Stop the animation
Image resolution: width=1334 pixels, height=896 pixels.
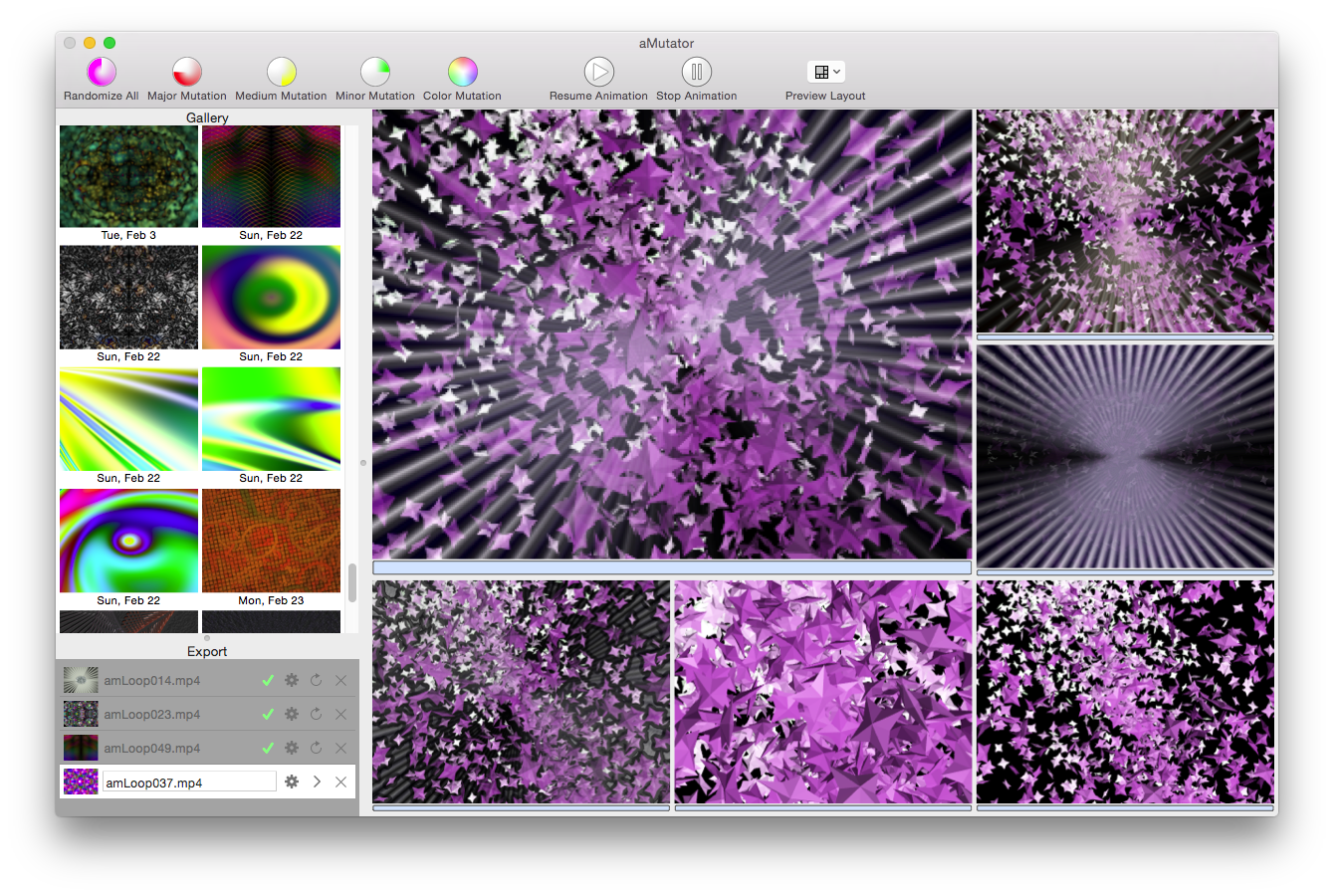(696, 72)
